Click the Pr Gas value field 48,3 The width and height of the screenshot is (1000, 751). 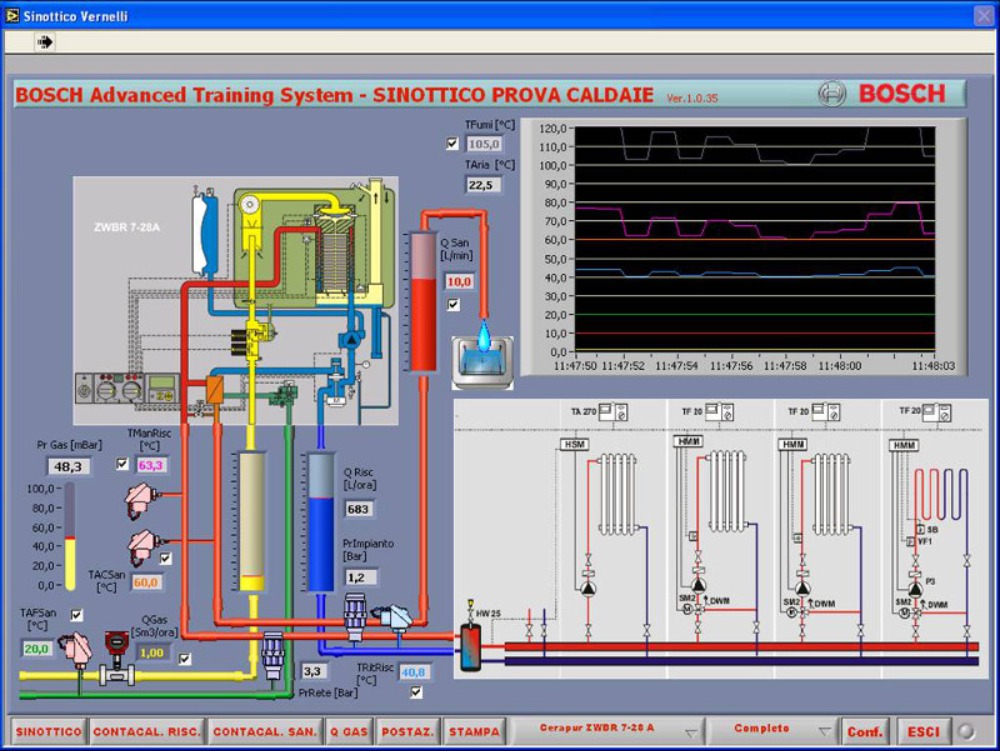pyautogui.click(x=68, y=467)
